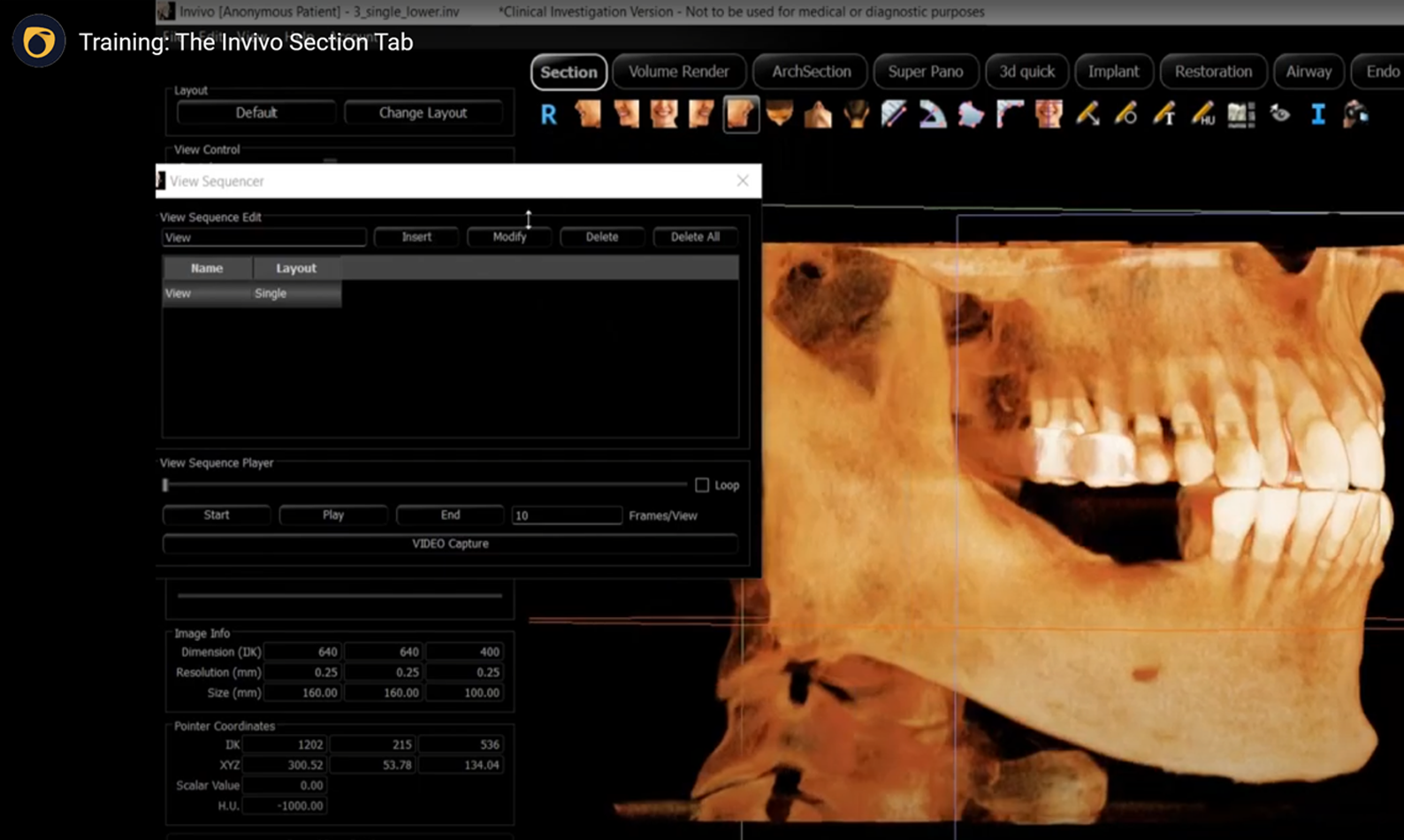Enable the Loop checkbox
1404x840 pixels.
pos(702,485)
